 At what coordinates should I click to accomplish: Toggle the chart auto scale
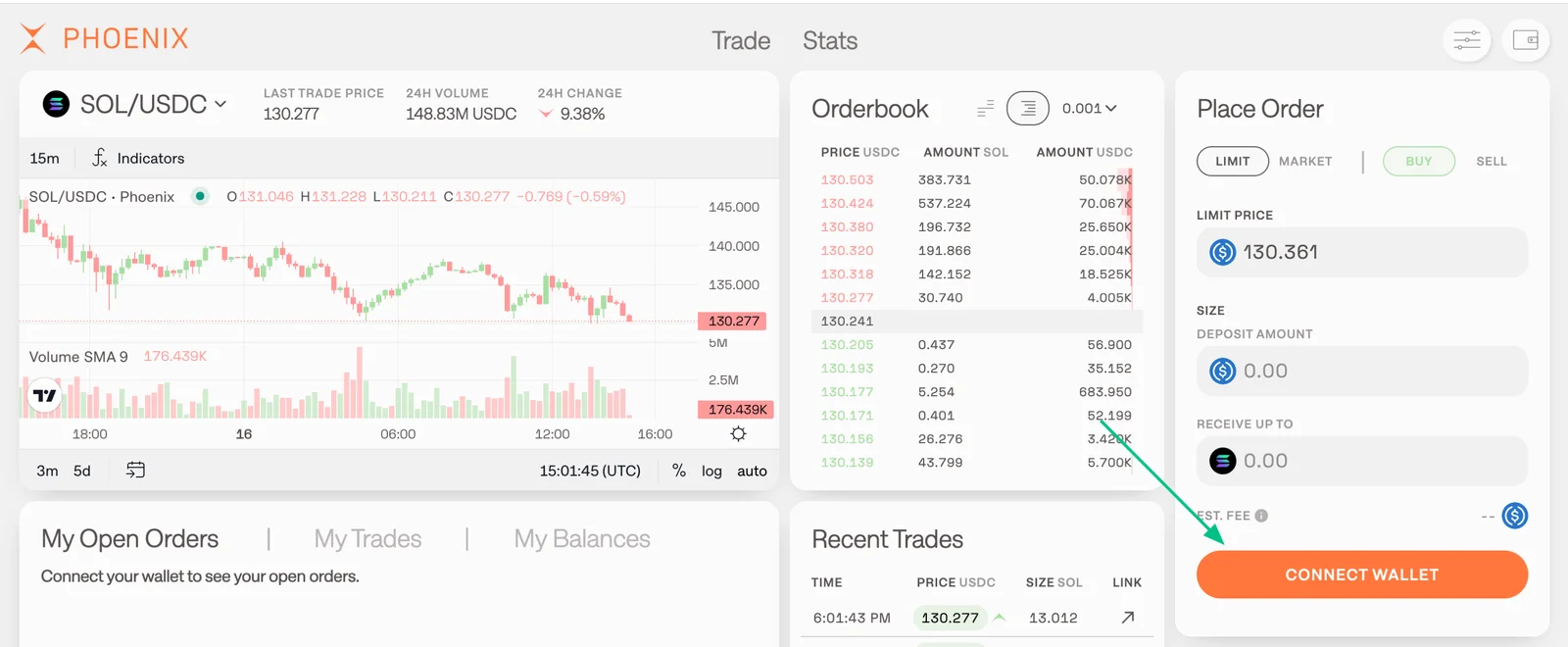[x=752, y=471]
